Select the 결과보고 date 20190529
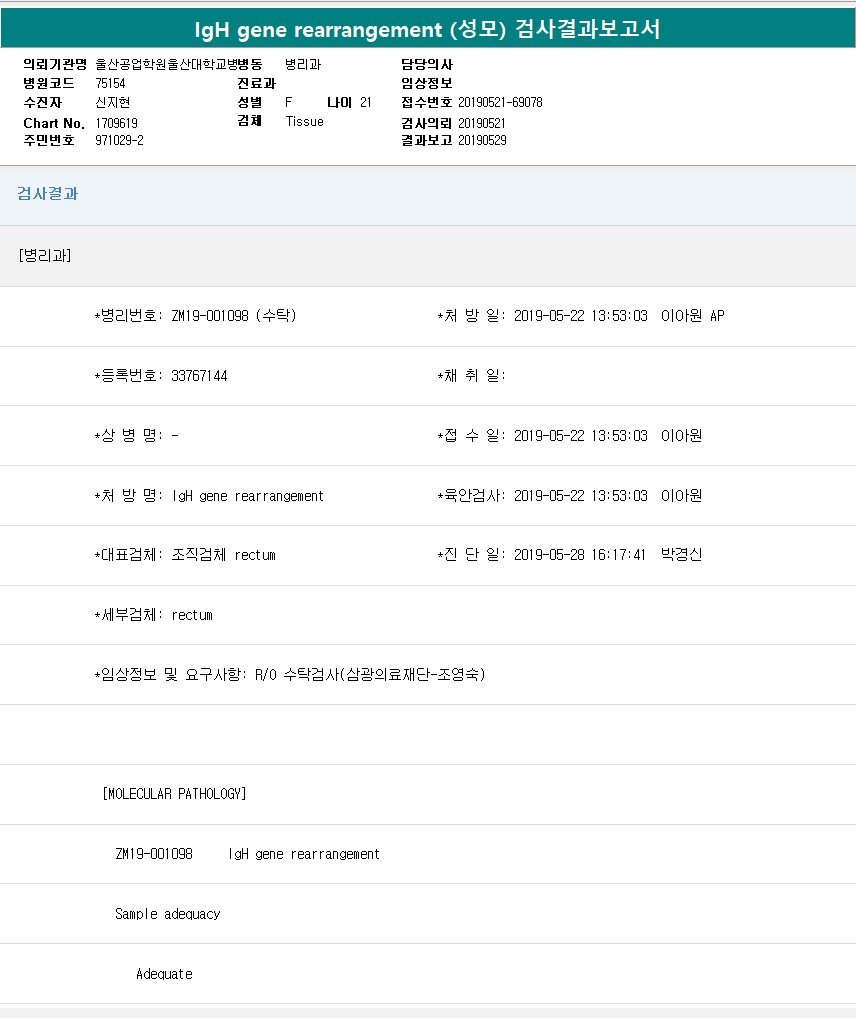This screenshot has width=856, height=1018. tap(482, 140)
